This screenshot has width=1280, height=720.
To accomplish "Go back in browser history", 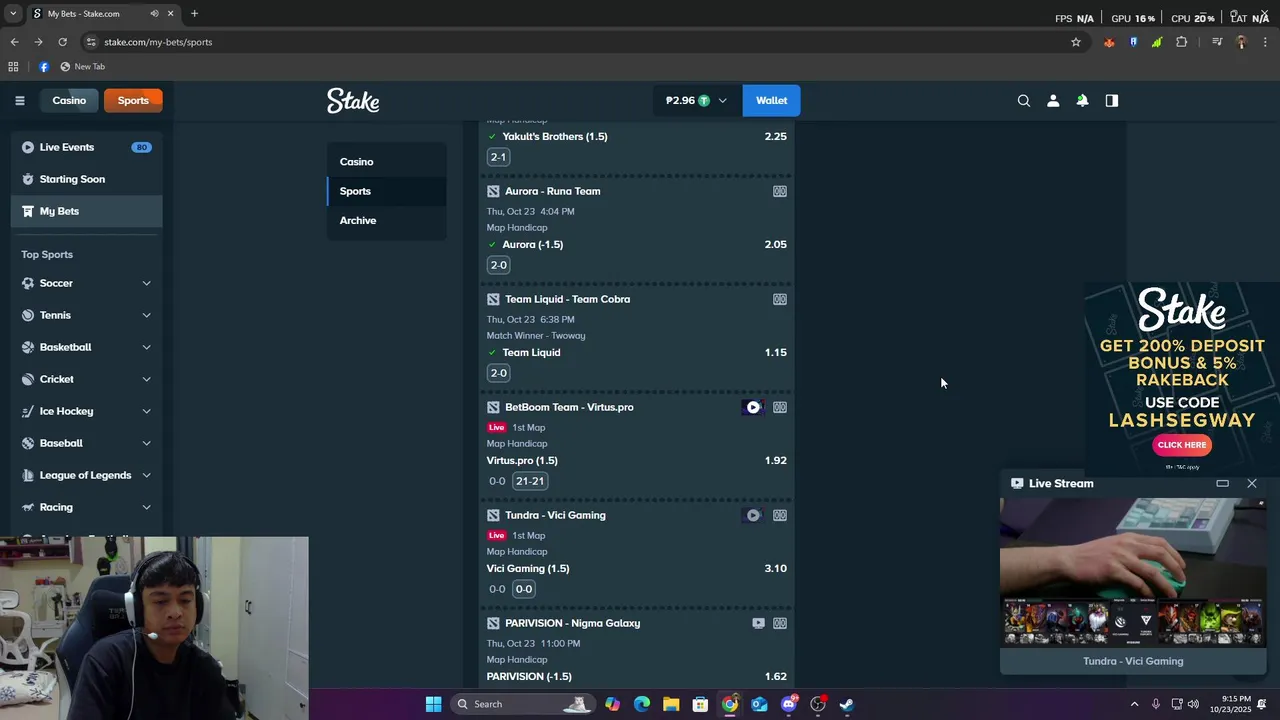I will pos(14,42).
